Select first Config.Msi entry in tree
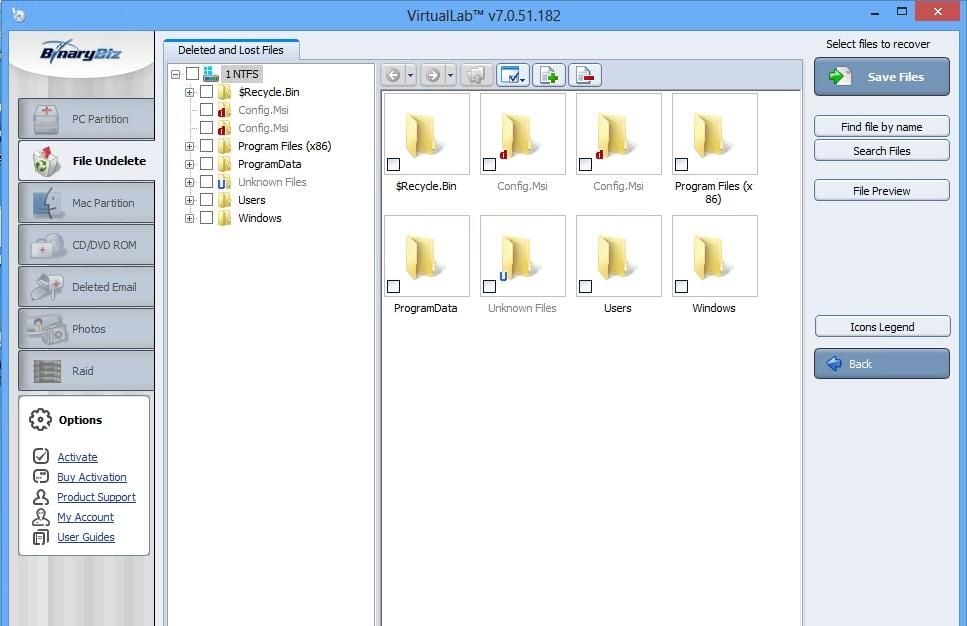The width and height of the screenshot is (967, 626). pyautogui.click(x=263, y=110)
